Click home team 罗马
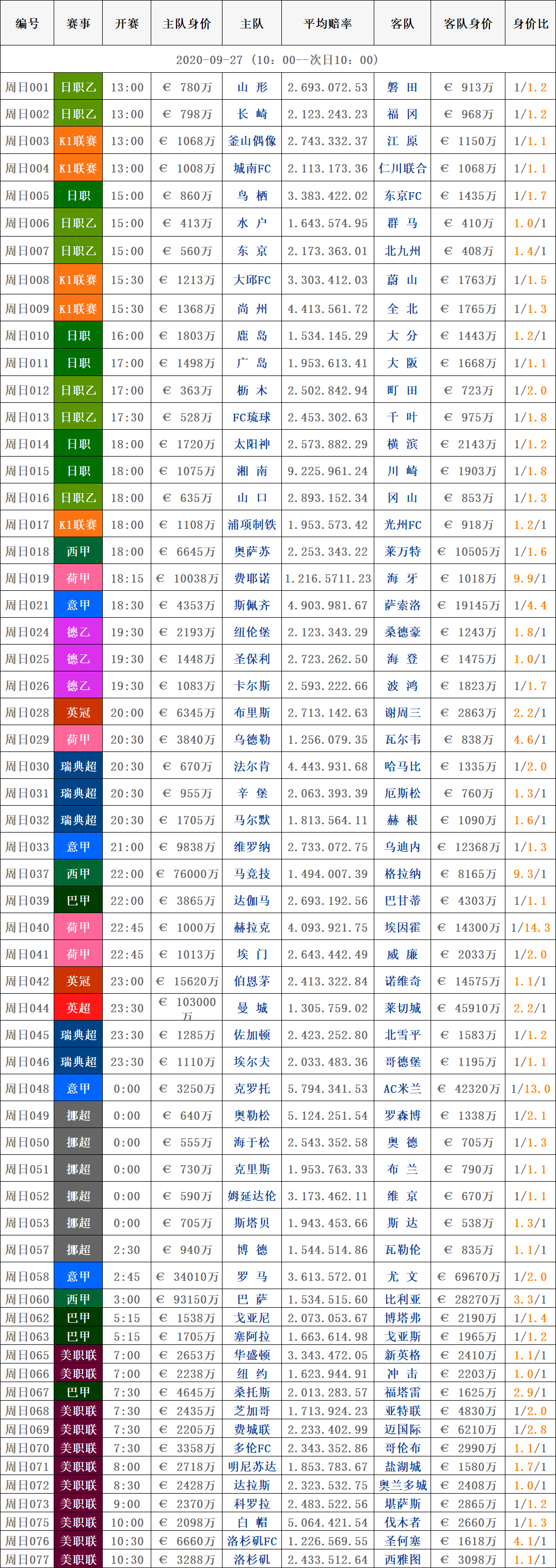The width and height of the screenshot is (556, 1568). [x=252, y=1276]
